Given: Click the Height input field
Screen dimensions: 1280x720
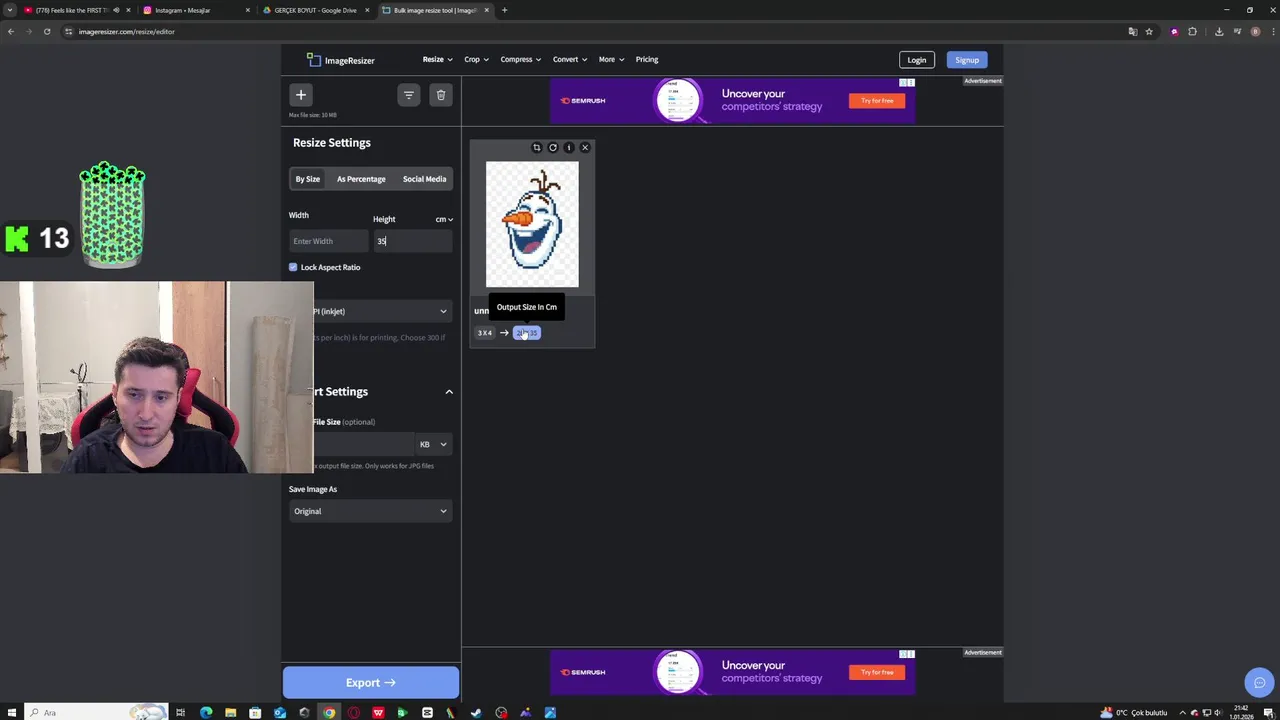Looking at the screenshot, I should [412, 241].
